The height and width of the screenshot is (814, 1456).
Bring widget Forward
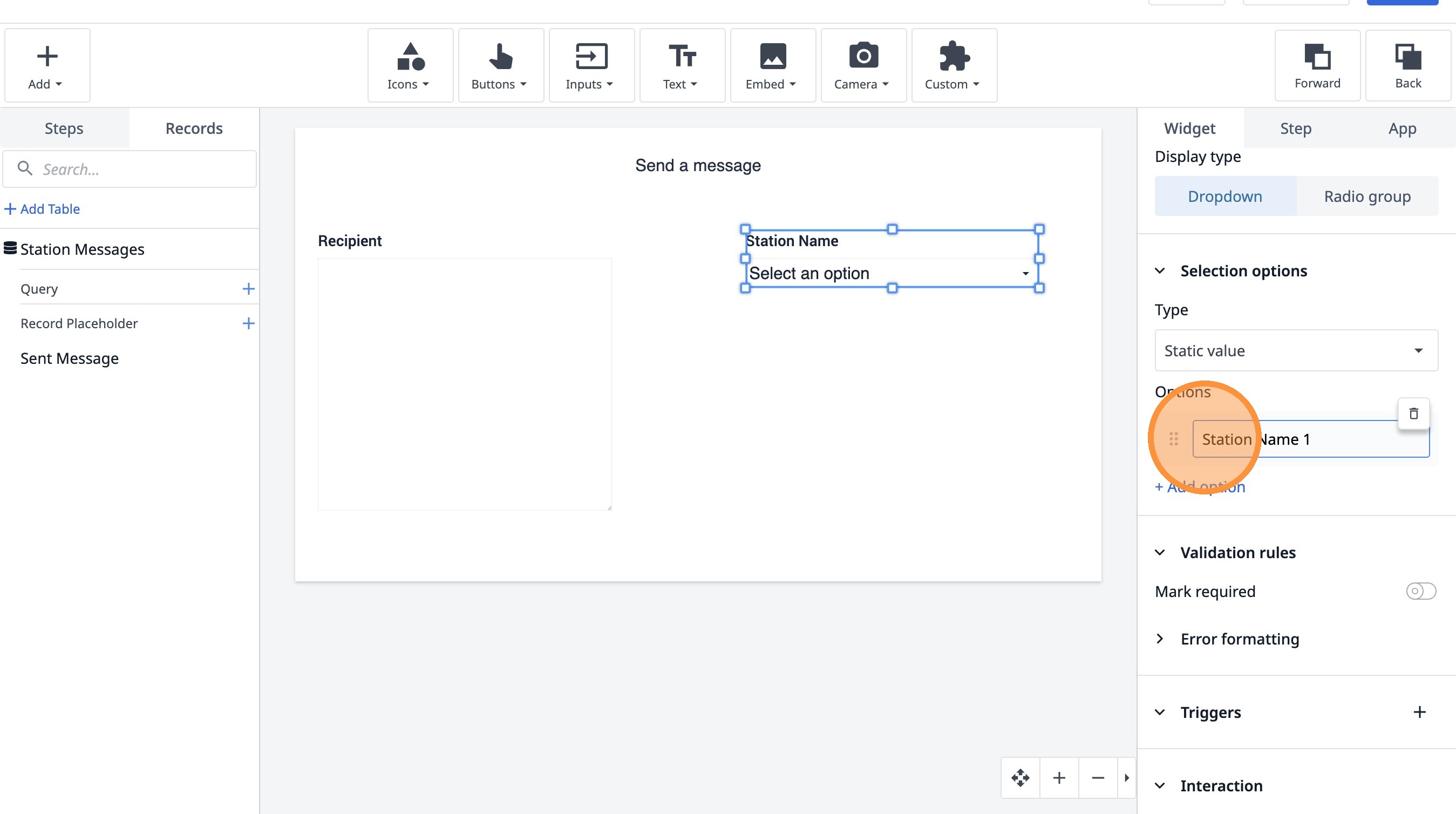coord(1316,65)
